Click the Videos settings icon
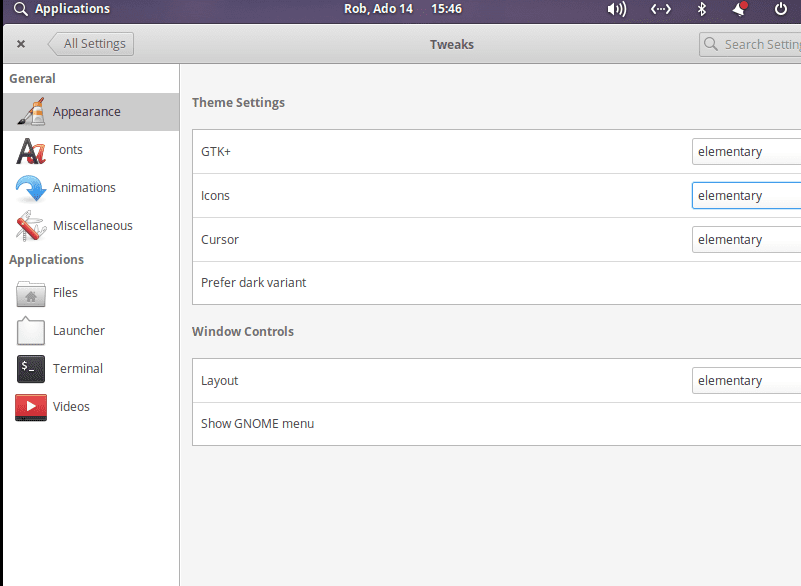801x586 pixels. click(30, 406)
